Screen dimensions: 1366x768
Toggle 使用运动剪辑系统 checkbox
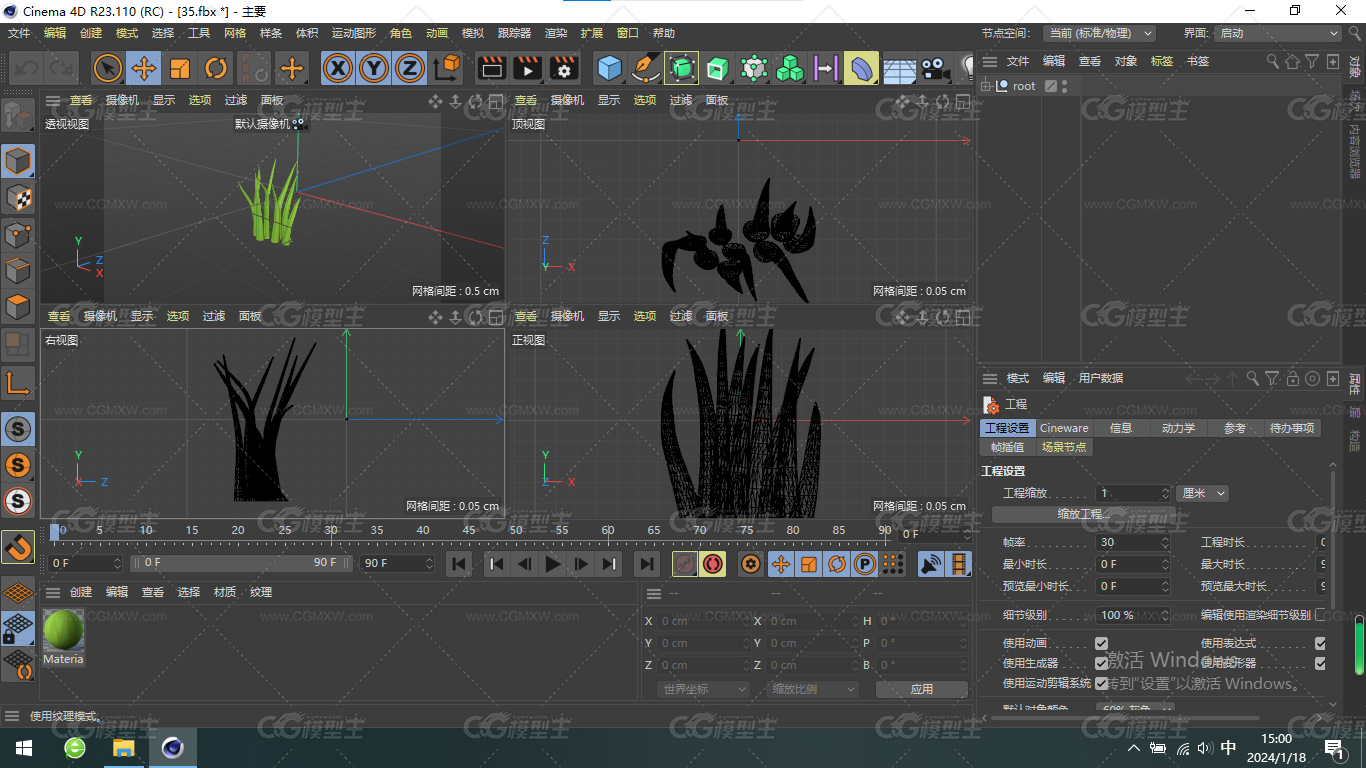tap(1101, 683)
